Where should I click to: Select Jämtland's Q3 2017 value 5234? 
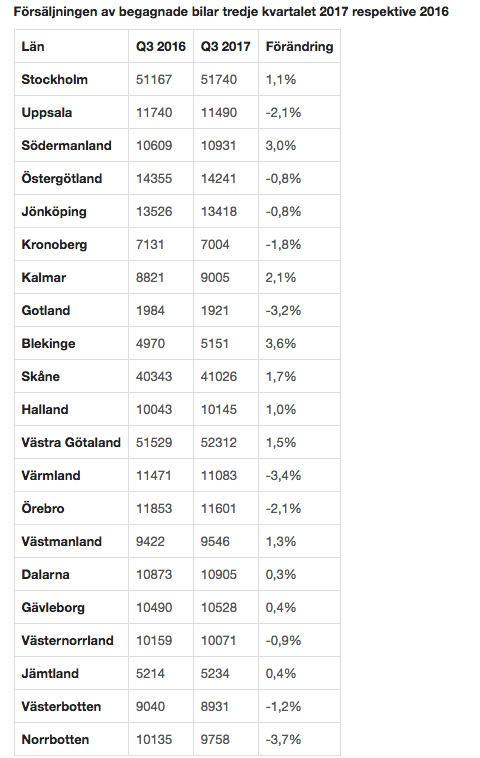[215, 673]
